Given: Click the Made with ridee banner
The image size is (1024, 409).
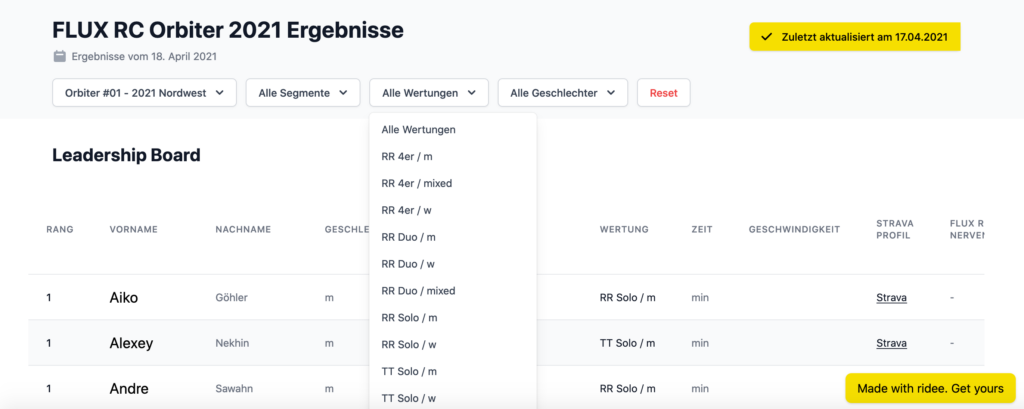Looking at the screenshot, I should [930, 388].
